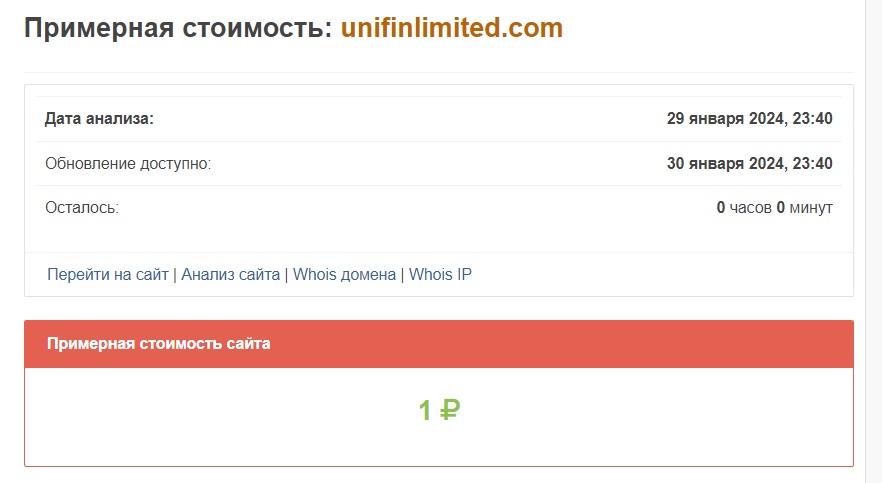This screenshot has width=882, height=483.
Task: Open the Whois IP link
Action: click(440, 274)
